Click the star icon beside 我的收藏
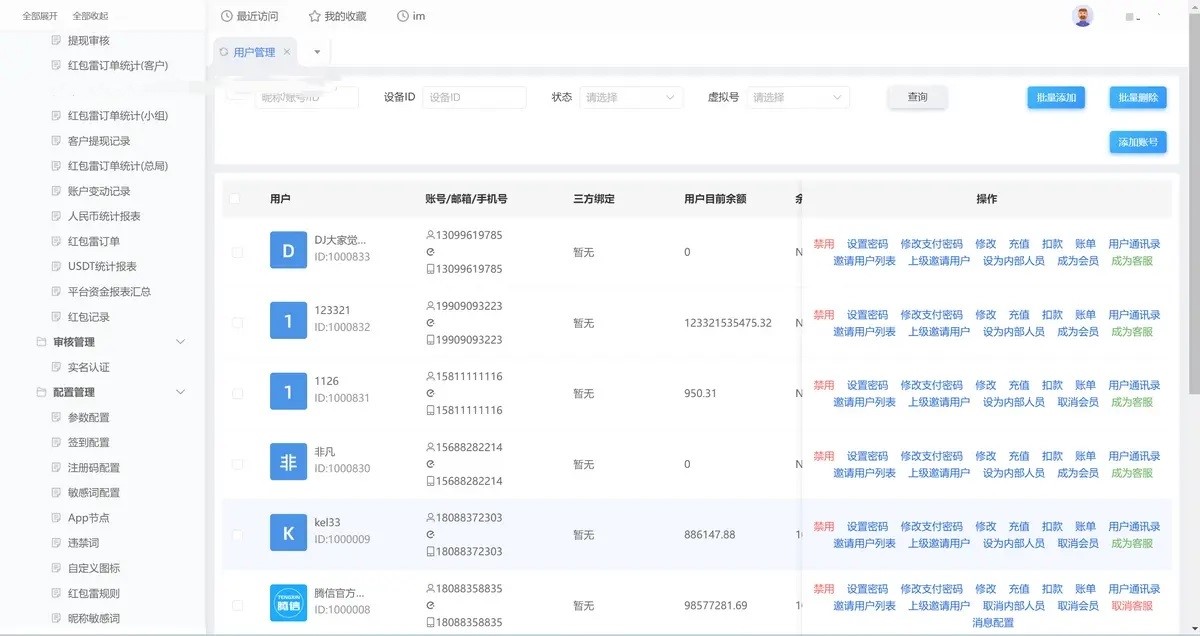Image resolution: width=1200 pixels, height=636 pixels. click(x=315, y=17)
